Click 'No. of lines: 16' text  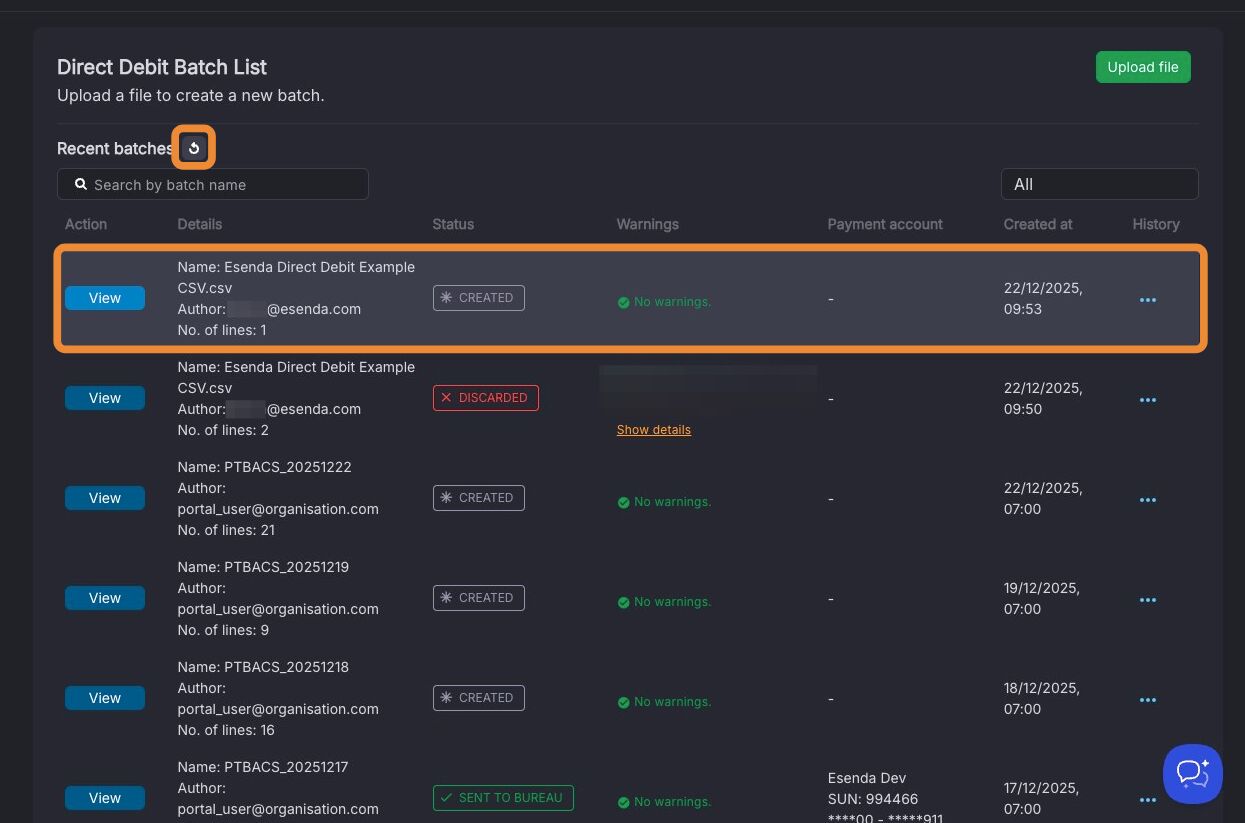click(x=226, y=730)
